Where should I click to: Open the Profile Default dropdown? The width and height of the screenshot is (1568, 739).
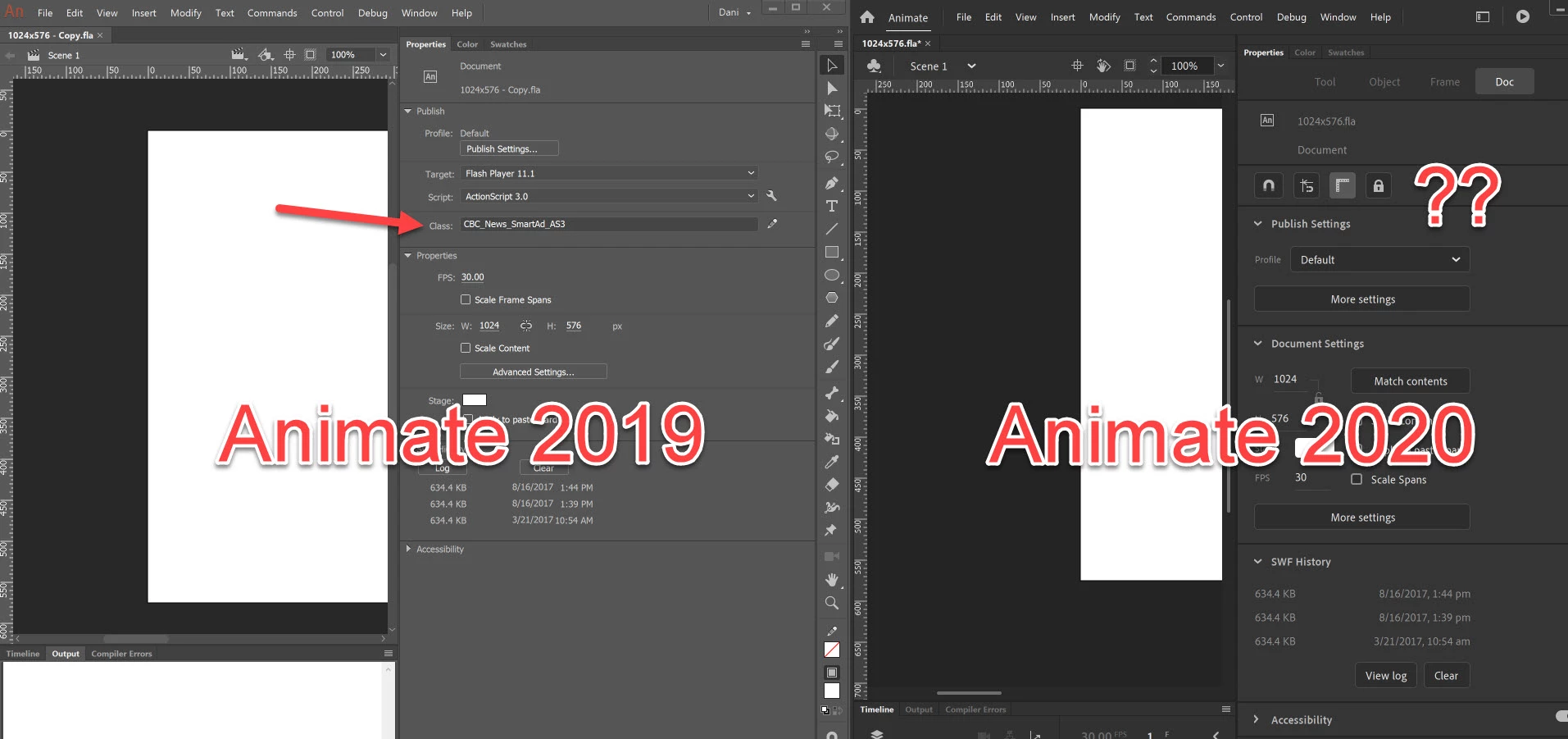coord(1379,260)
